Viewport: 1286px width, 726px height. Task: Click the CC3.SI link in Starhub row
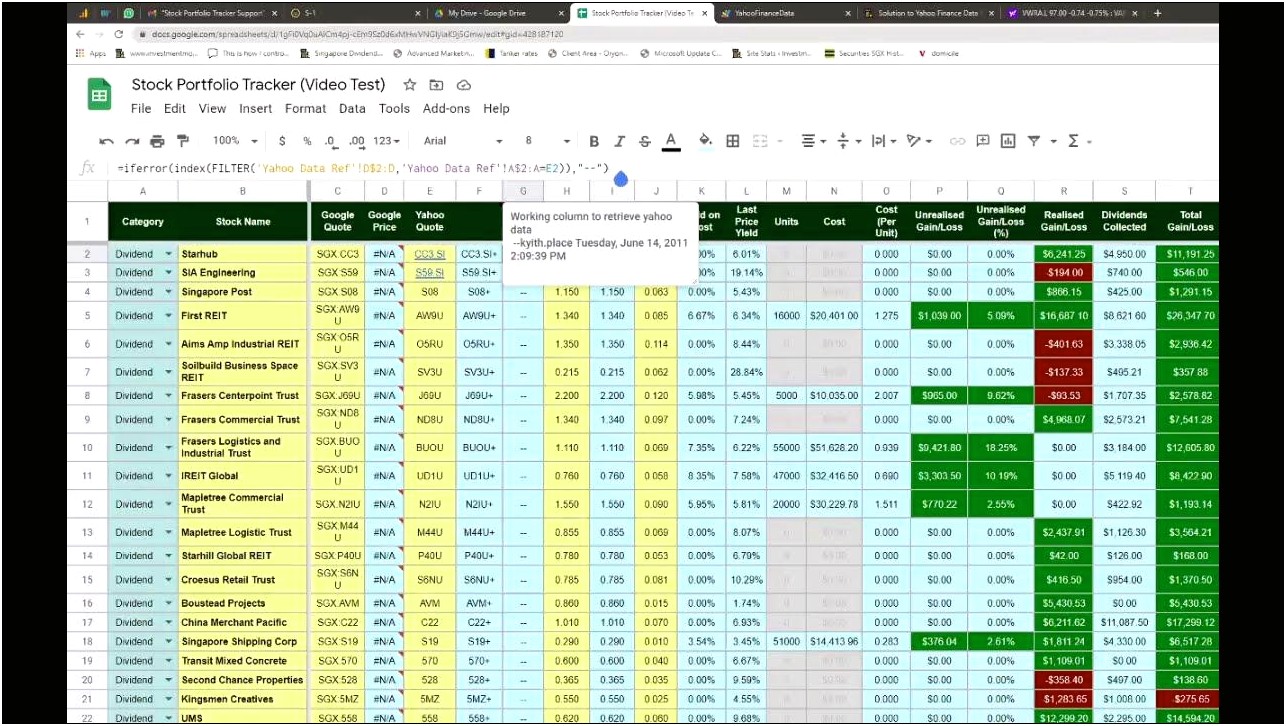coord(429,254)
